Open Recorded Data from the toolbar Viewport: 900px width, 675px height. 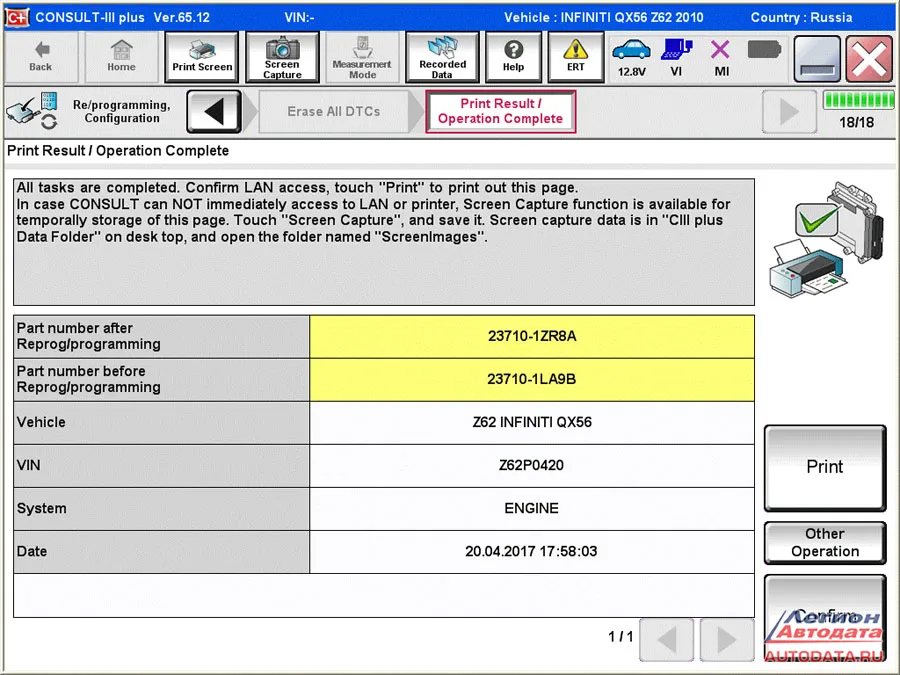tap(442, 57)
